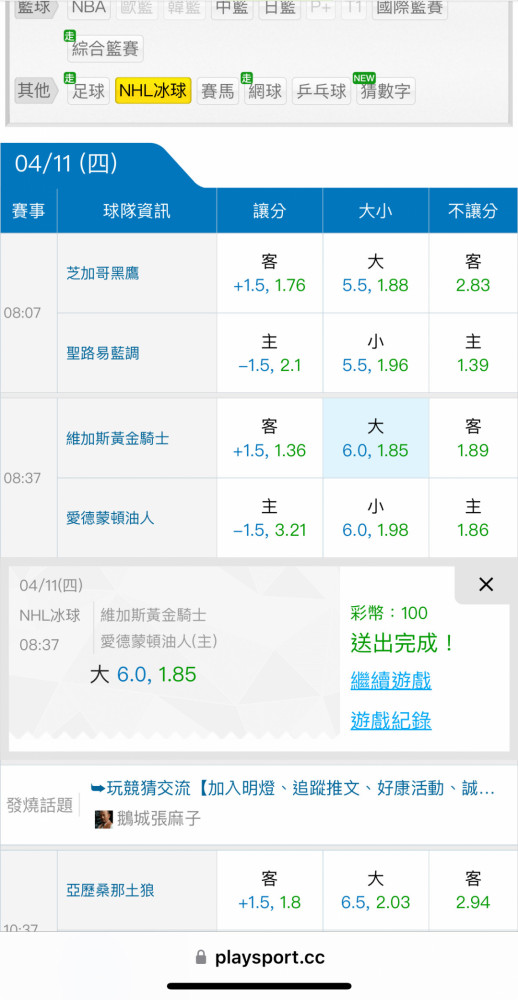The image size is (518, 1000).
Task: Switch to the 足球 category
Action: click(88, 91)
